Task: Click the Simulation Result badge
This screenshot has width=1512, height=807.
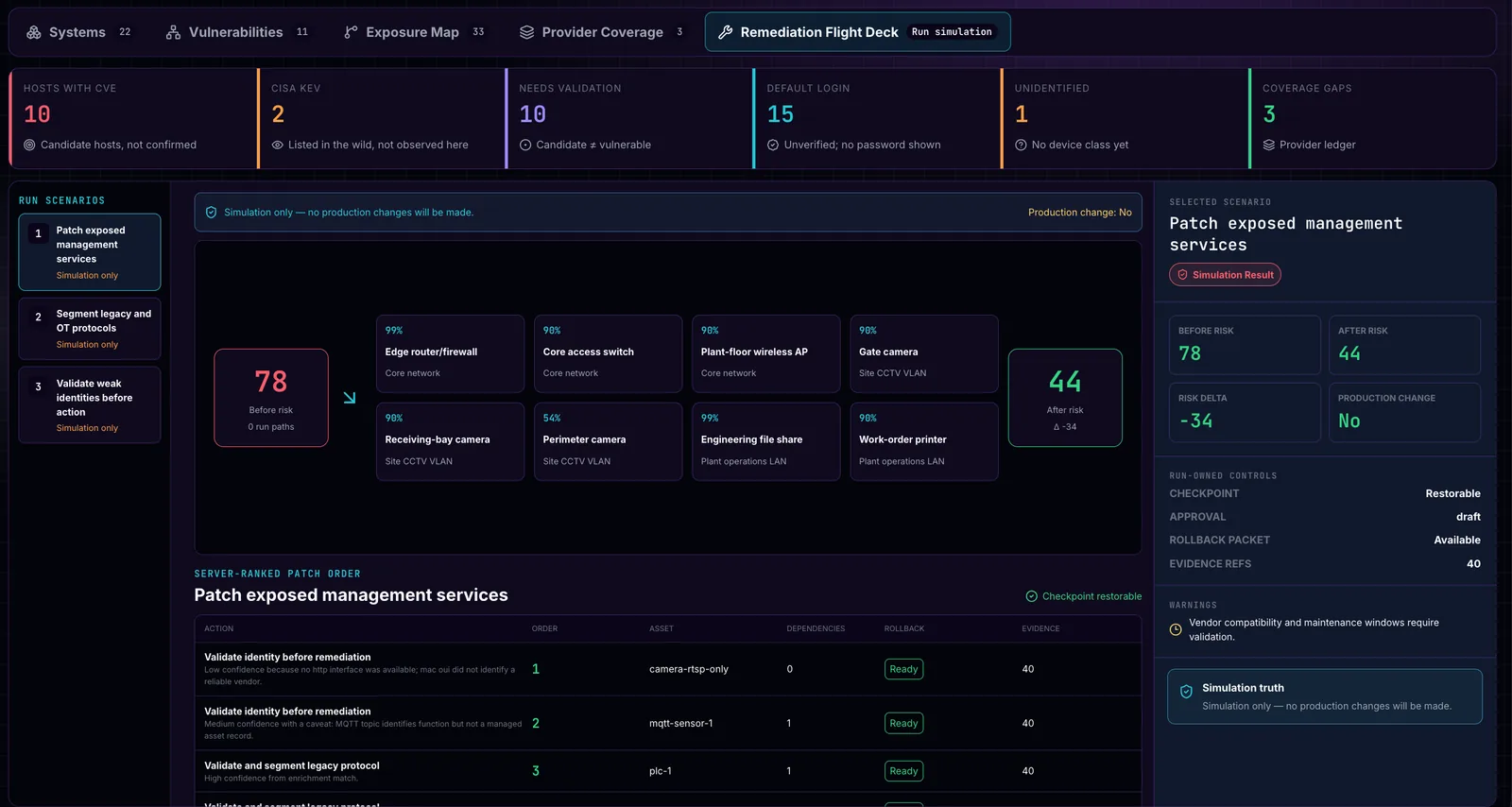Action: click(1225, 275)
